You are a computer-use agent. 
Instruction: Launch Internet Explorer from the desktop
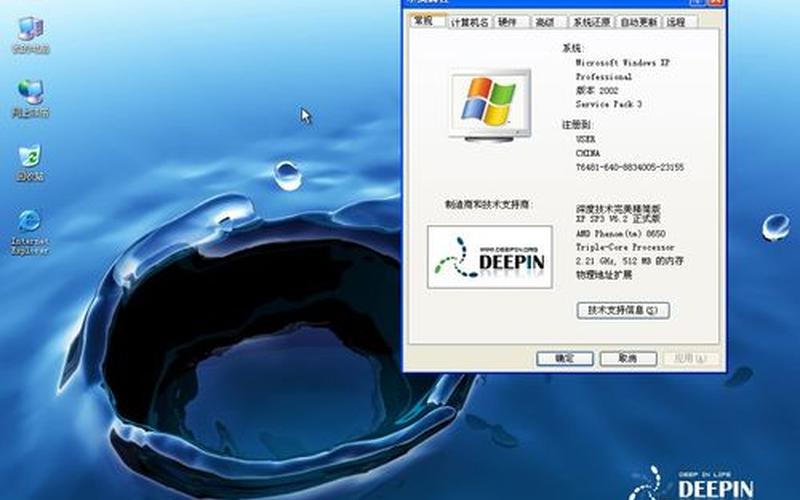click(x=30, y=231)
